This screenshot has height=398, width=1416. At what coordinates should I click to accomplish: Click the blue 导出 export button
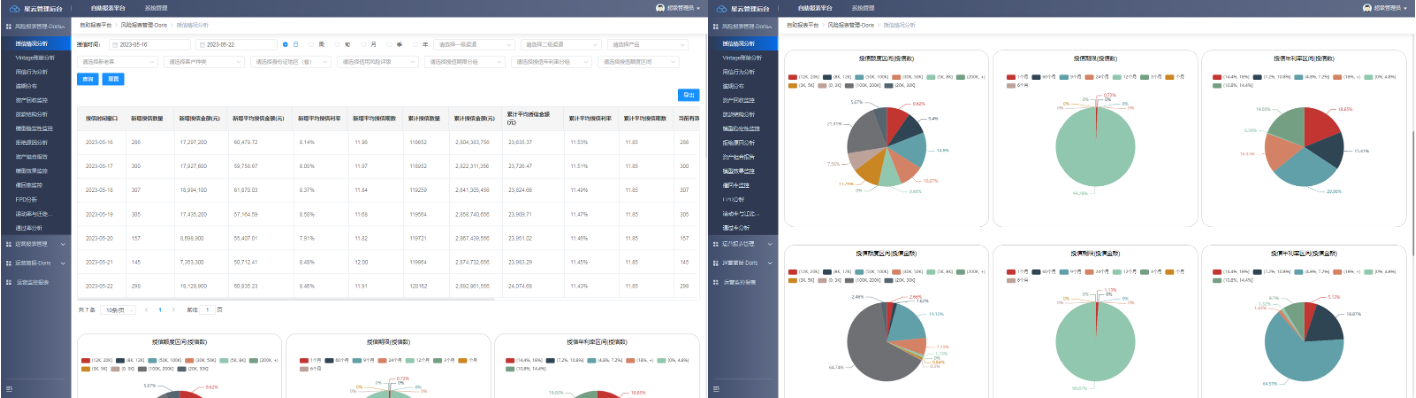(688, 95)
